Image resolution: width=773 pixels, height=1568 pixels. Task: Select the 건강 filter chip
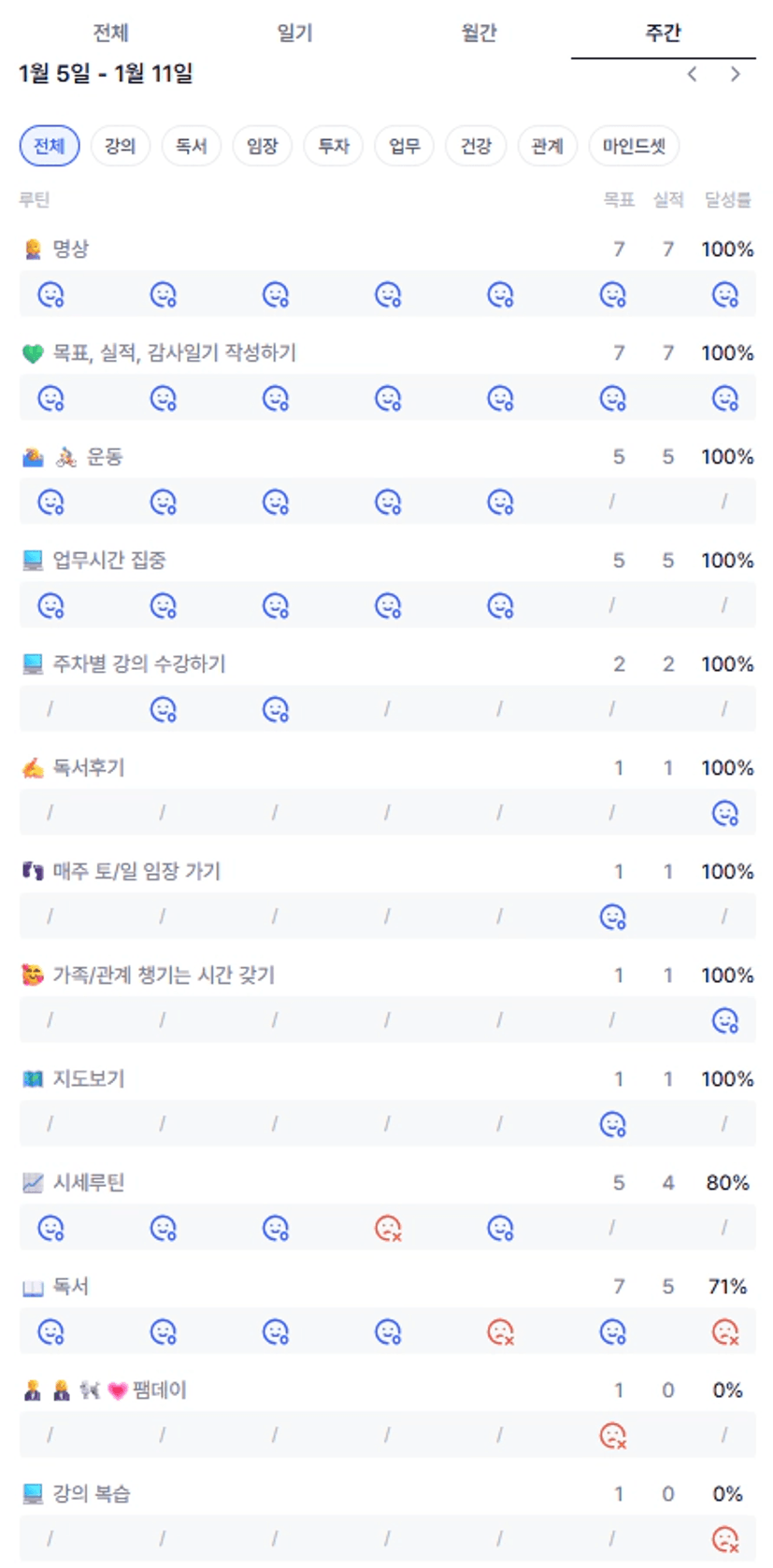(476, 146)
